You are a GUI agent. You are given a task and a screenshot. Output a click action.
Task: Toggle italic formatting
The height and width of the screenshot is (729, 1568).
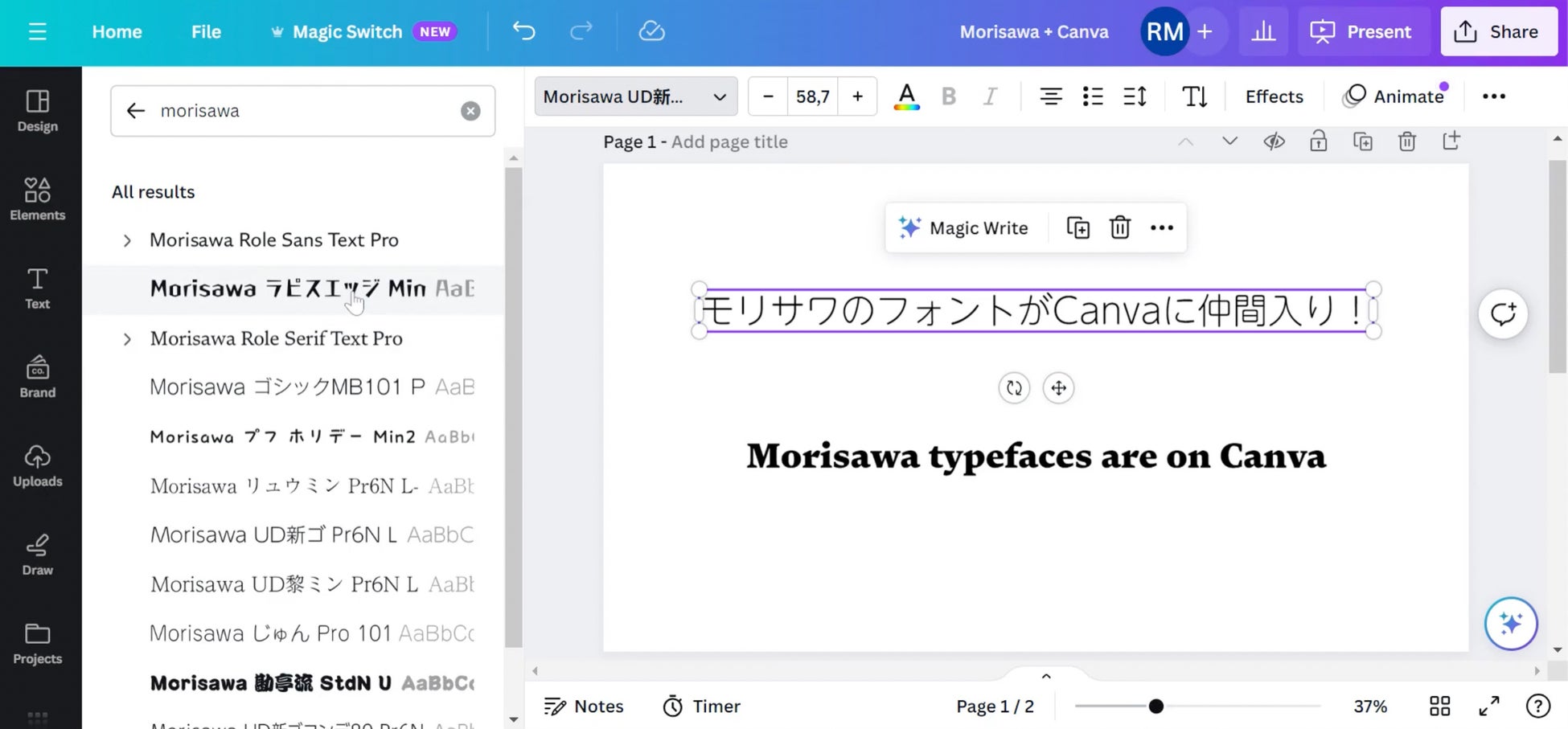pyautogui.click(x=990, y=96)
